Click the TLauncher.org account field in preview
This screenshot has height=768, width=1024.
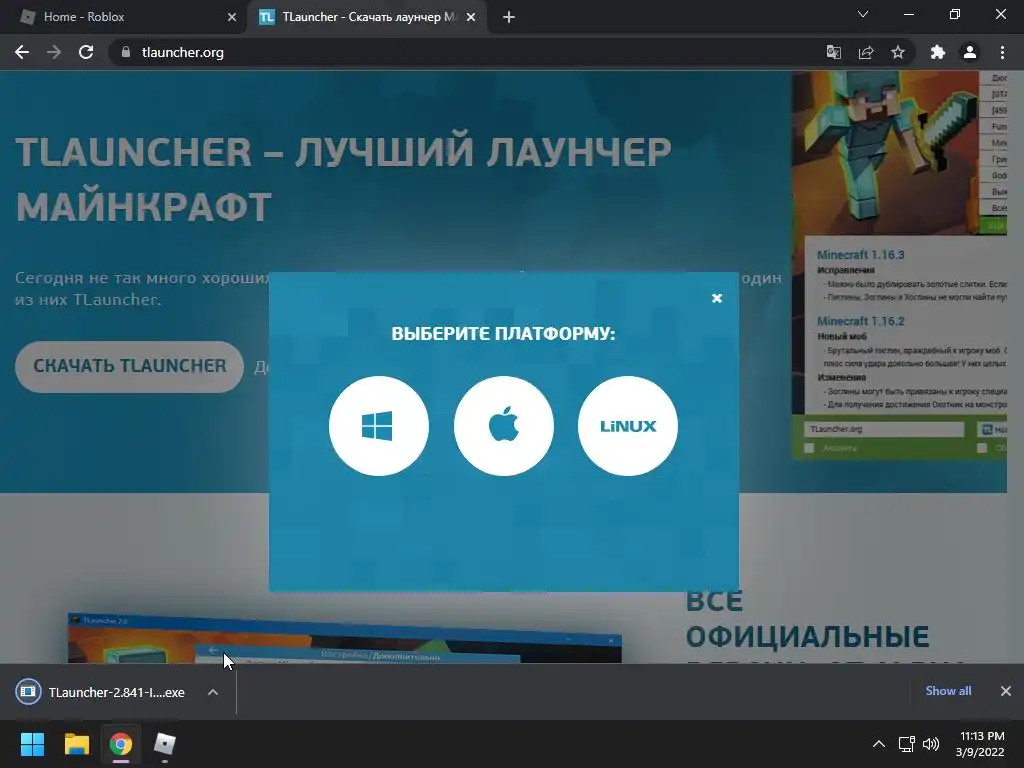884,429
